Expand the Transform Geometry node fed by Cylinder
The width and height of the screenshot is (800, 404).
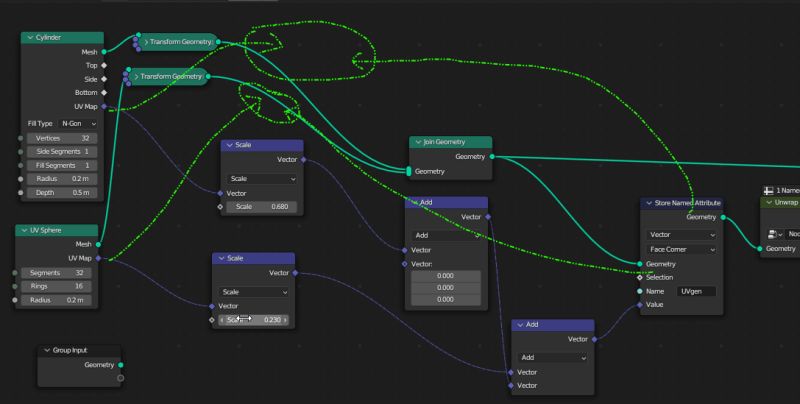point(146,42)
